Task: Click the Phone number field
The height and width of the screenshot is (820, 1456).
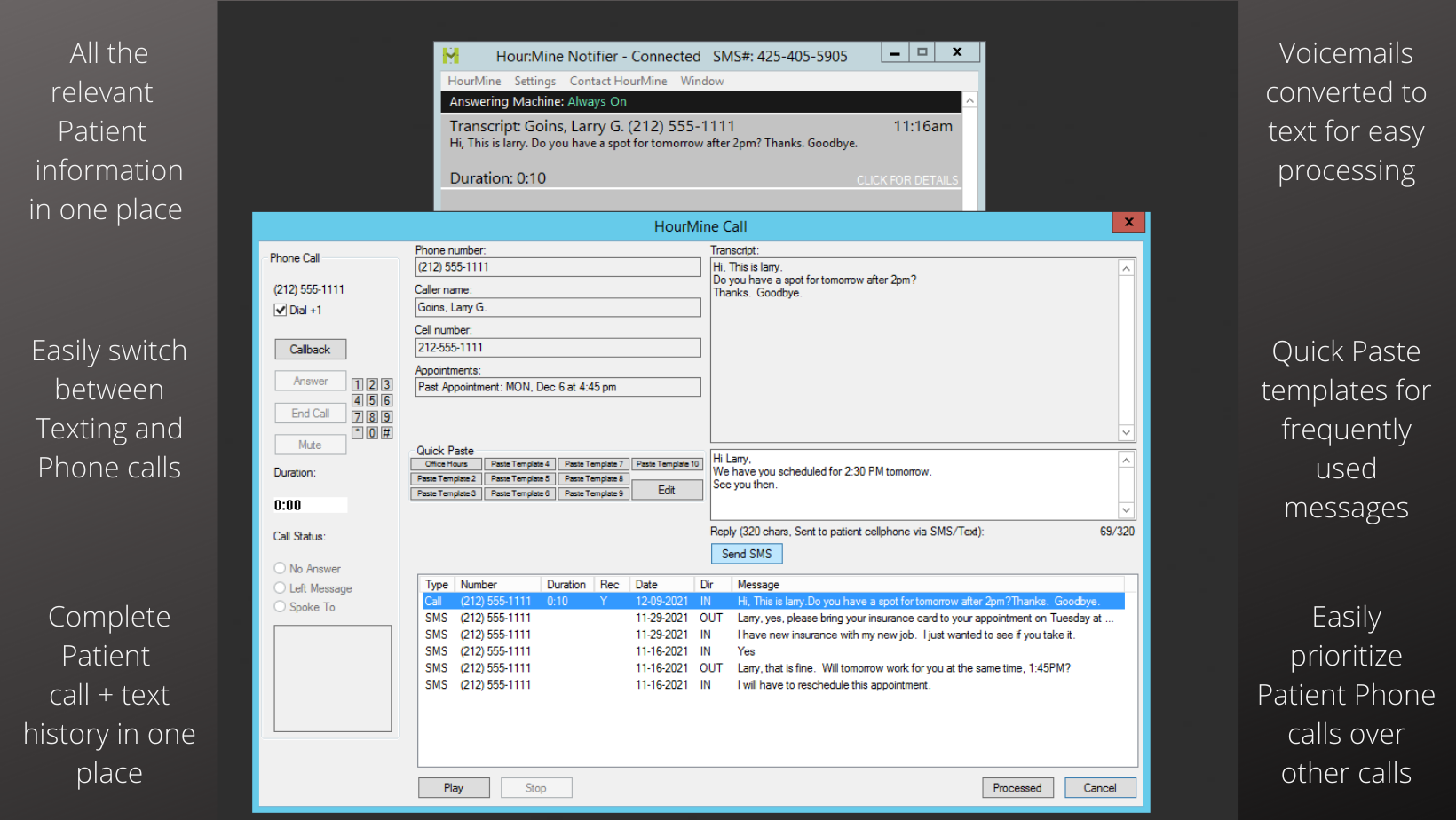Action: point(558,267)
